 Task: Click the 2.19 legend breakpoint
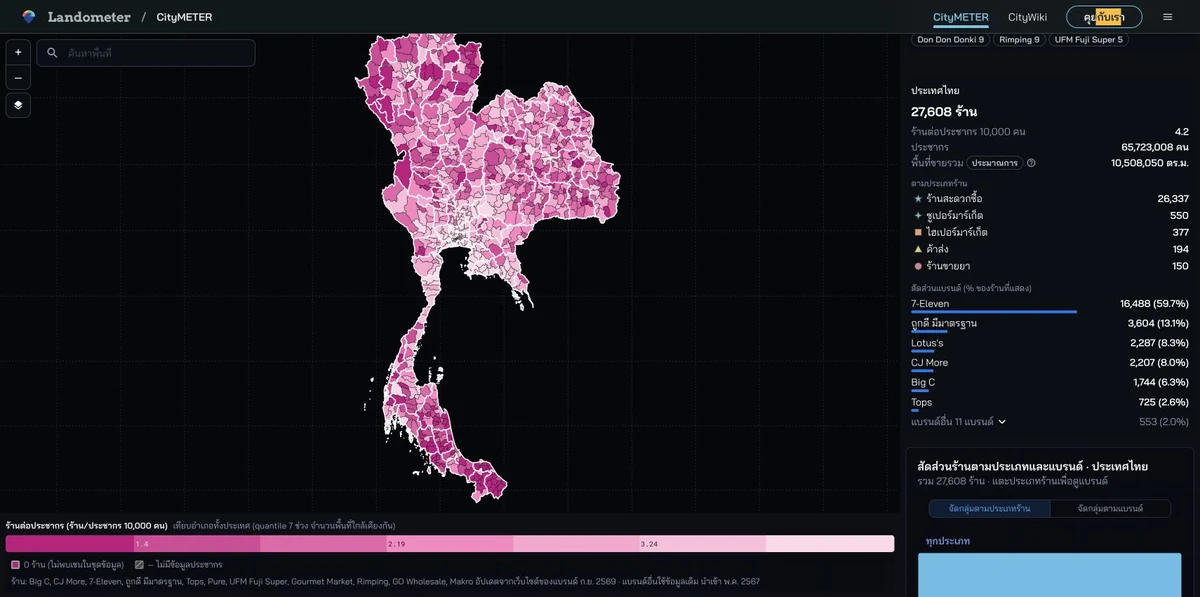tap(396, 544)
